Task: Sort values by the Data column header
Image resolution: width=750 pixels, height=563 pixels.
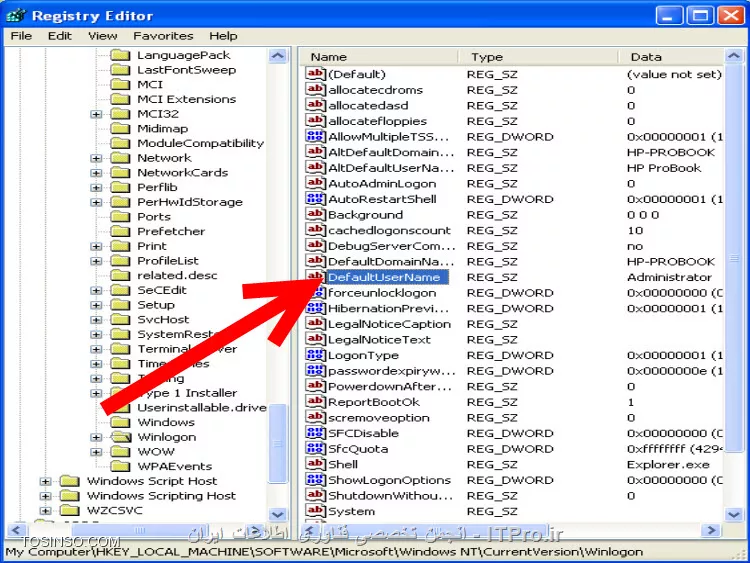Action: pyautogui.click(x=671, y=57)
